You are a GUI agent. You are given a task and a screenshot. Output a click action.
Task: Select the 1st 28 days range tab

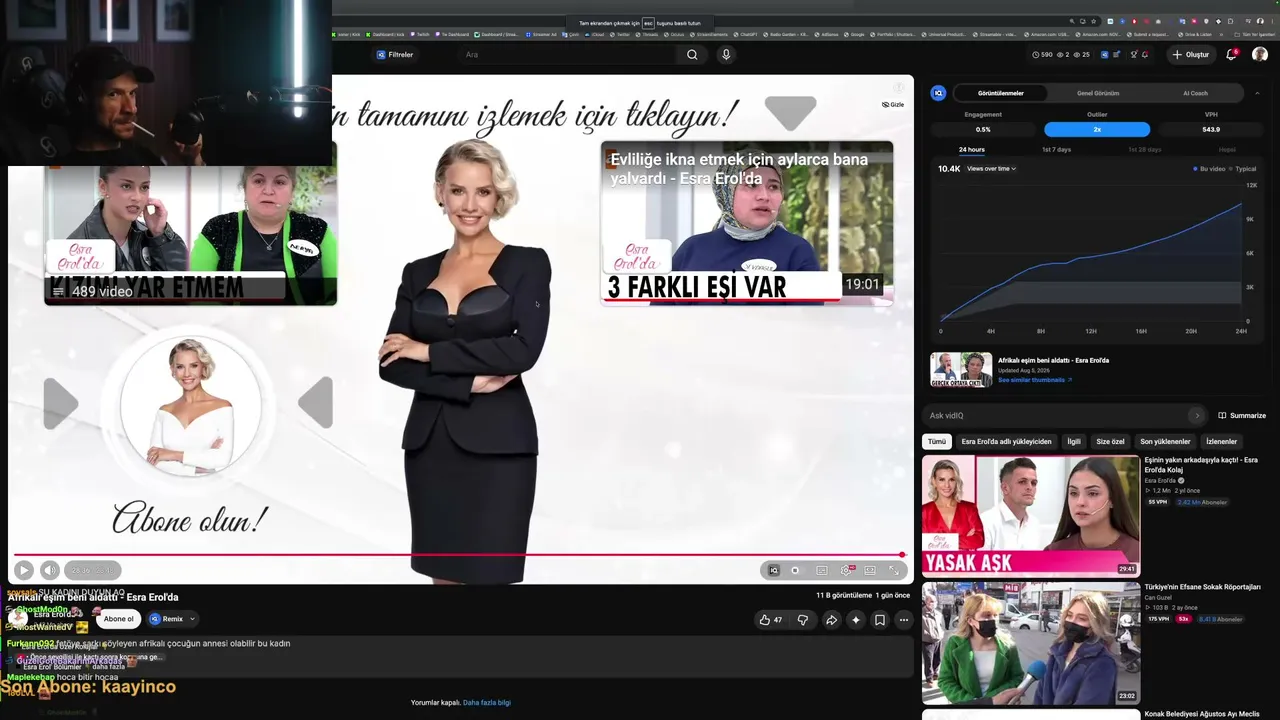pos(1144,150)
